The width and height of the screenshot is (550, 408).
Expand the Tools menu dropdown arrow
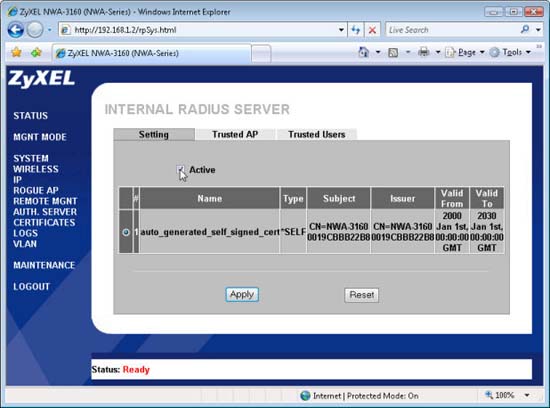(x=528, y=52)
